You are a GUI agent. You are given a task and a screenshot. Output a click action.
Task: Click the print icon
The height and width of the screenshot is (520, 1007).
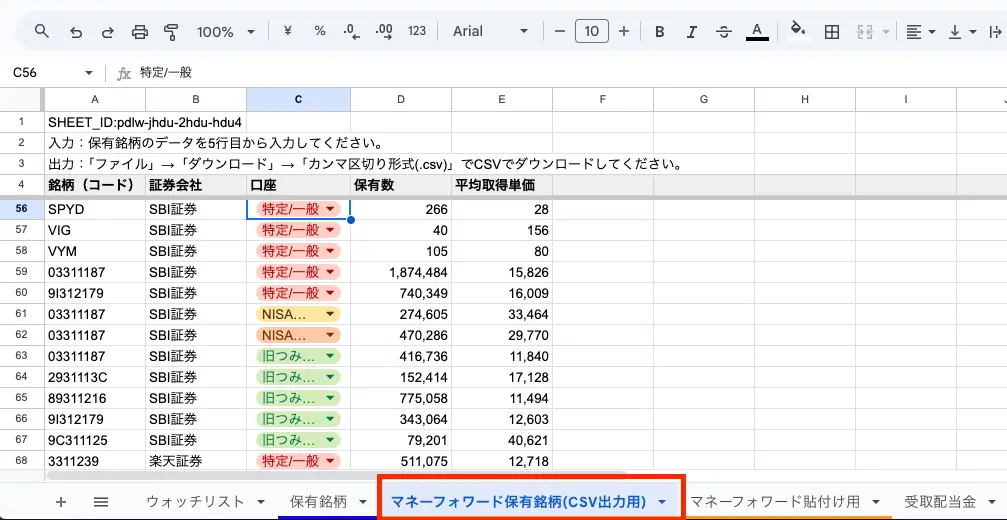click(139, 31)
